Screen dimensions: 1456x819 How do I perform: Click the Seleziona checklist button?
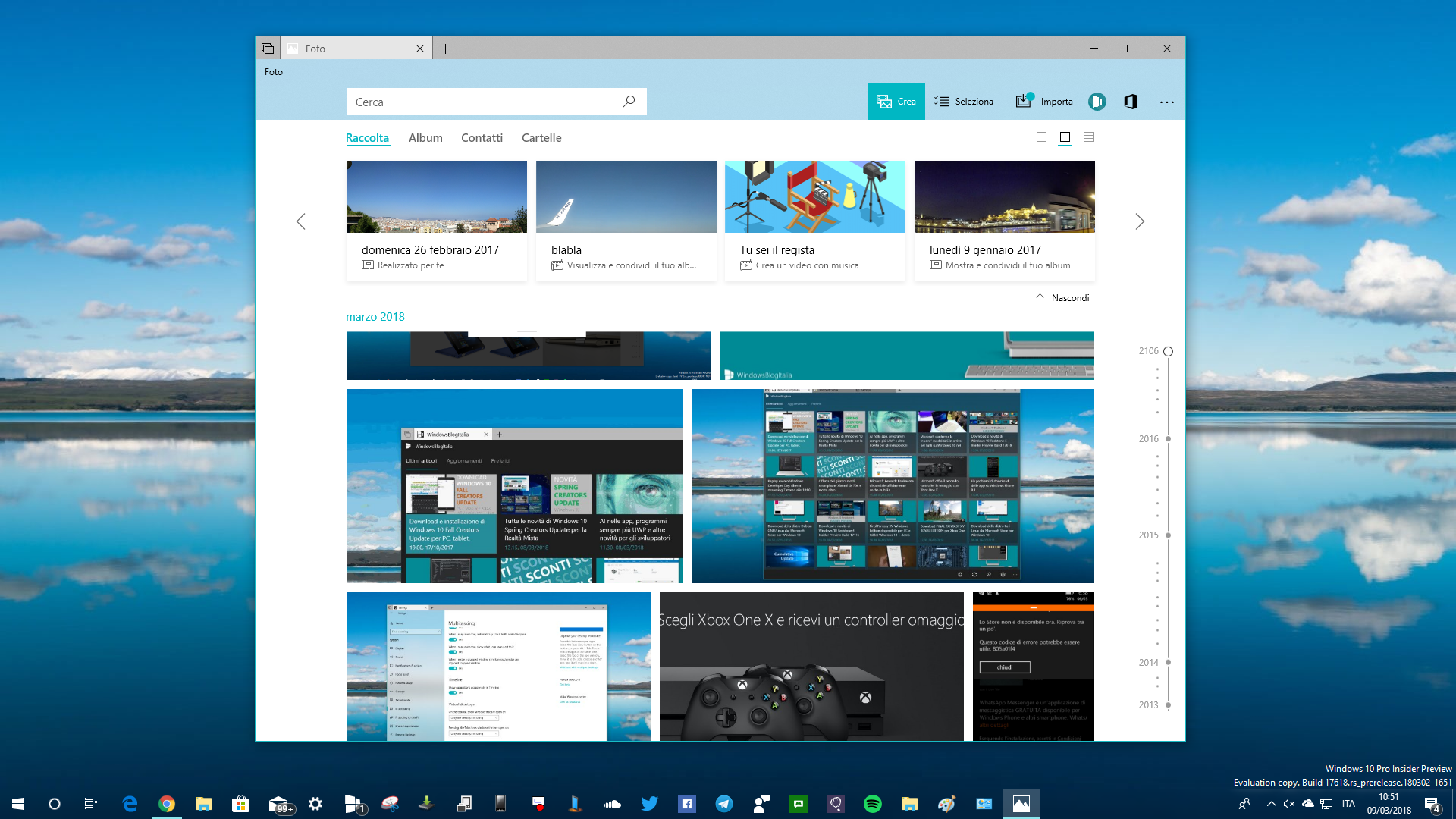[x=963, y=102]
